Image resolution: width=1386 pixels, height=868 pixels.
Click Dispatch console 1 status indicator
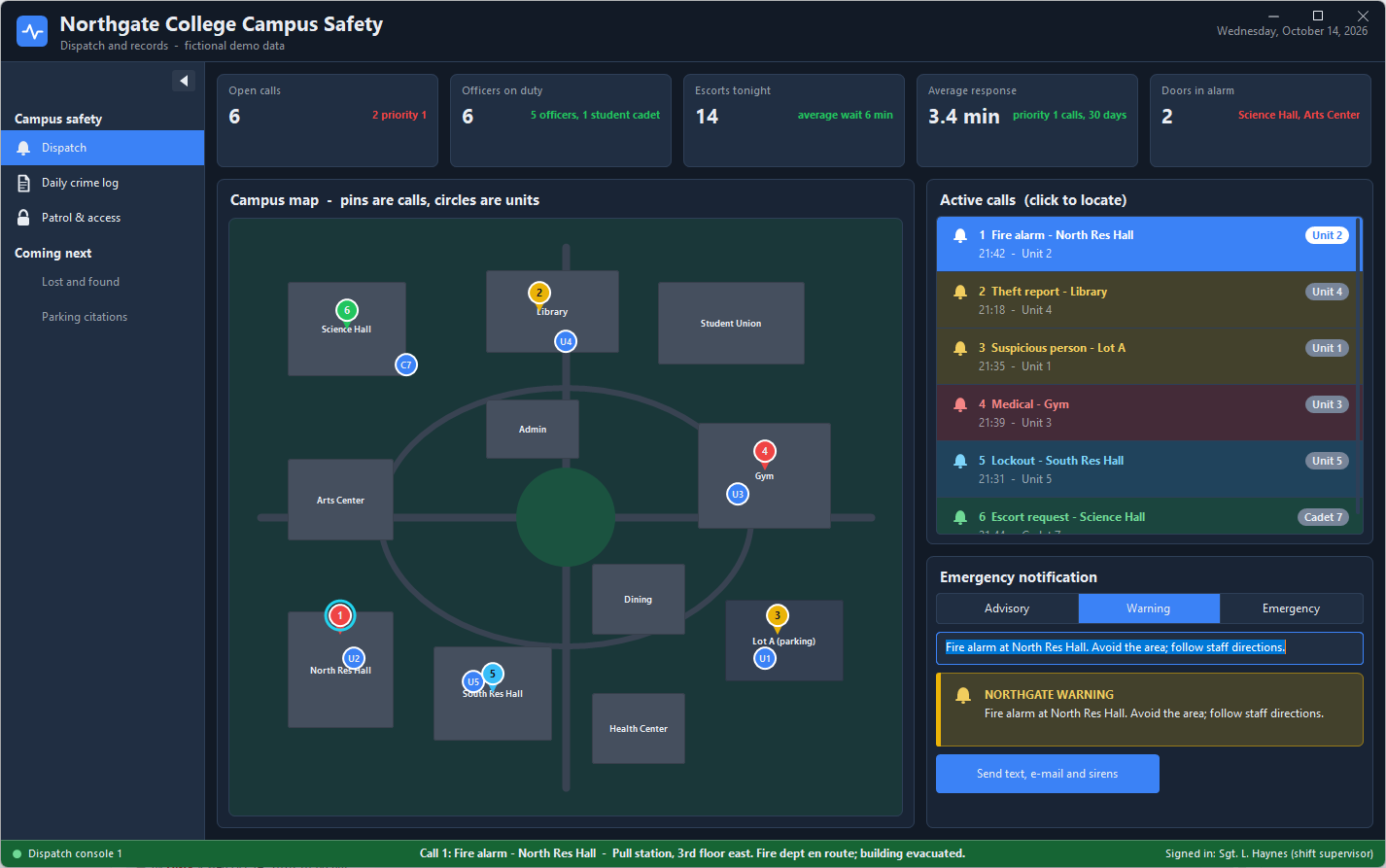[68, 853]
